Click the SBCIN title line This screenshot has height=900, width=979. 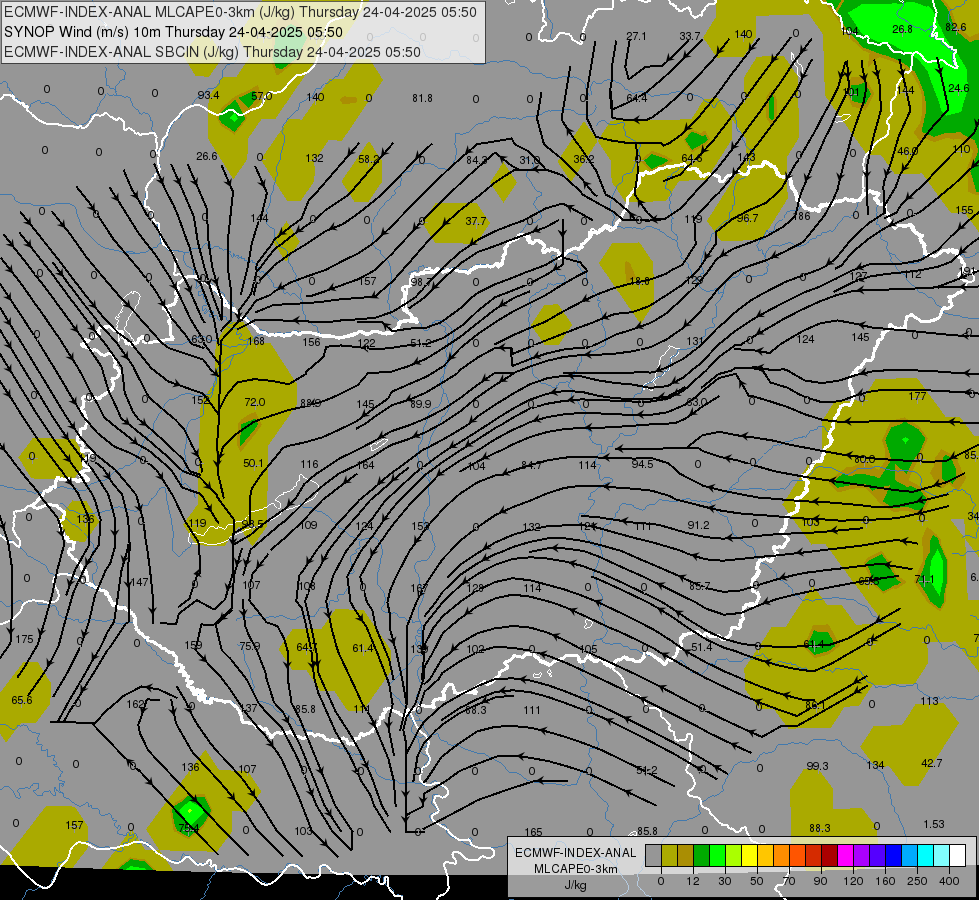point(212,52)
